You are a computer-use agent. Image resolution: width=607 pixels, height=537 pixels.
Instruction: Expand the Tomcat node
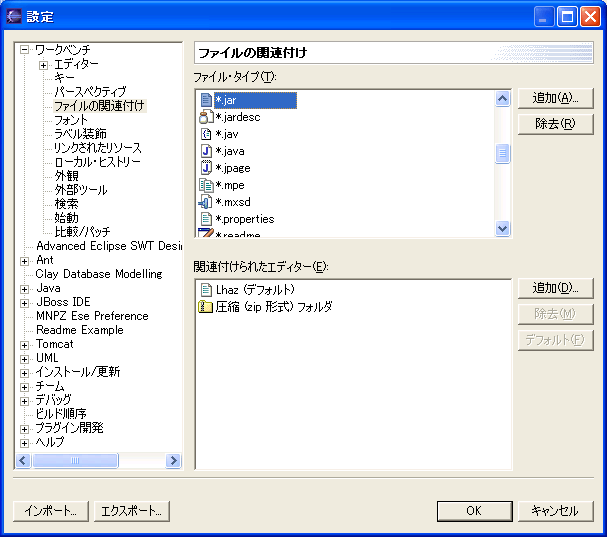[24, 345]
